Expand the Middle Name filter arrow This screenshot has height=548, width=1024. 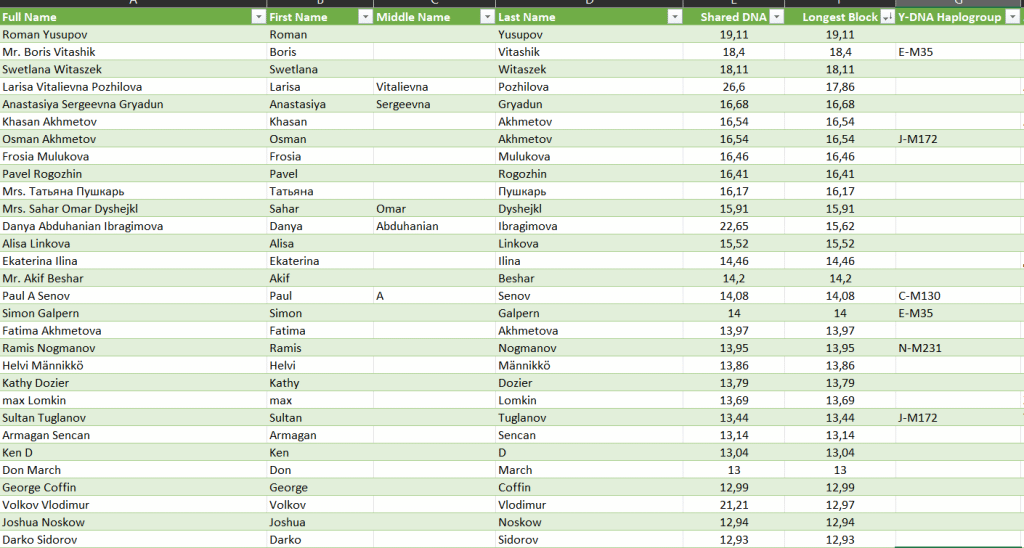[x=487, y=17]
